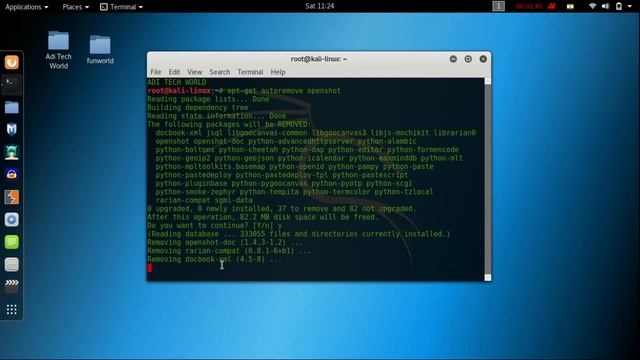Click 'Do you want to continue? [Y/n]' line
This screenshot has height=360, width=640.
[215, 226]
